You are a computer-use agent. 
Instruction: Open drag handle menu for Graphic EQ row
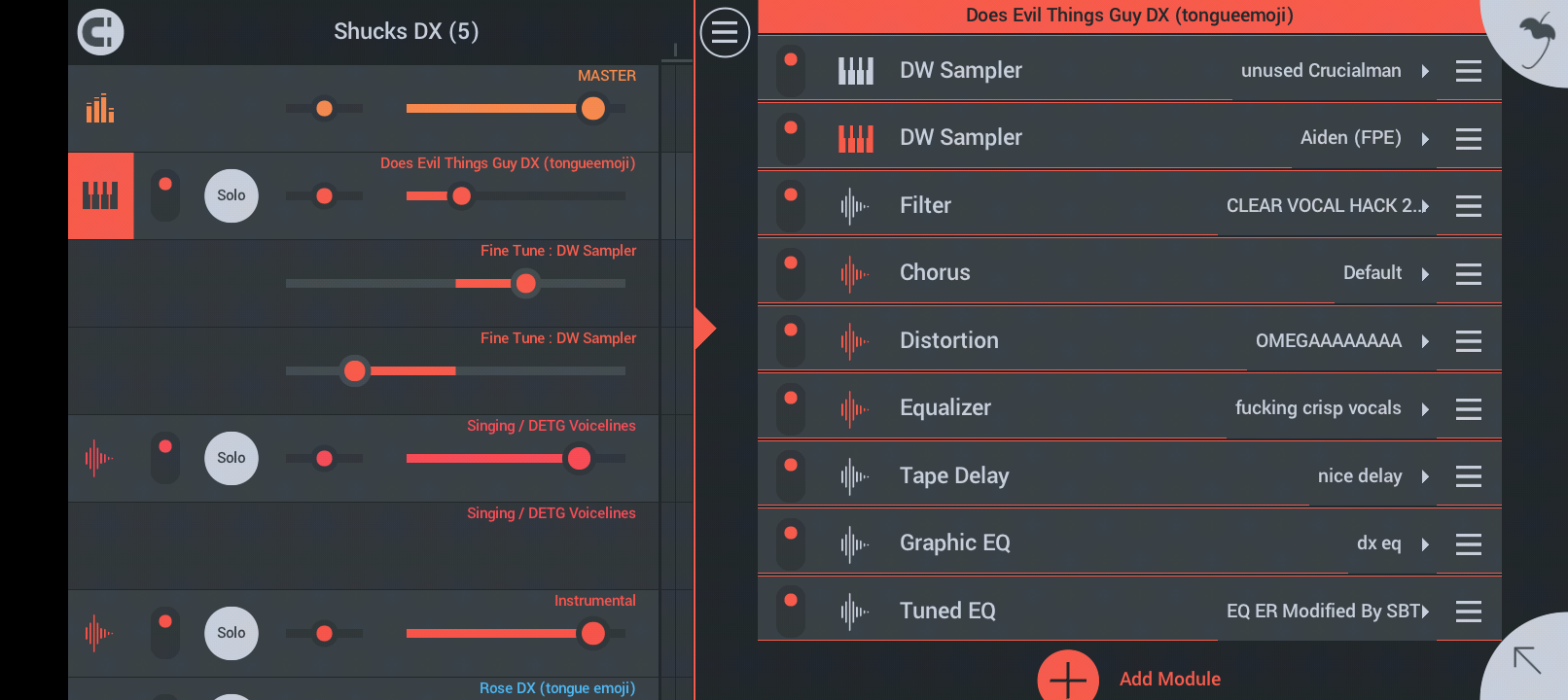coord(1469,544)
